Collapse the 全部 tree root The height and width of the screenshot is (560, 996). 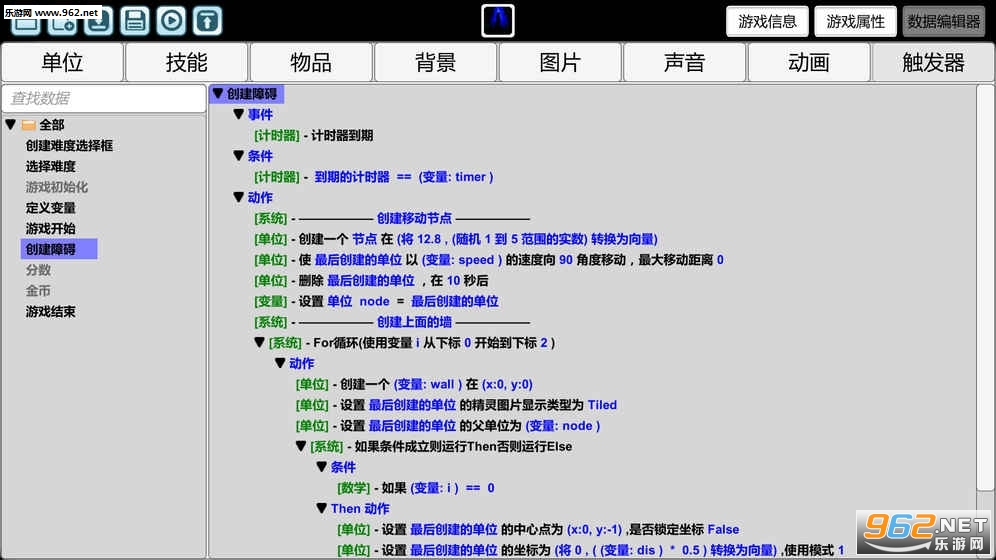(11, 125)
